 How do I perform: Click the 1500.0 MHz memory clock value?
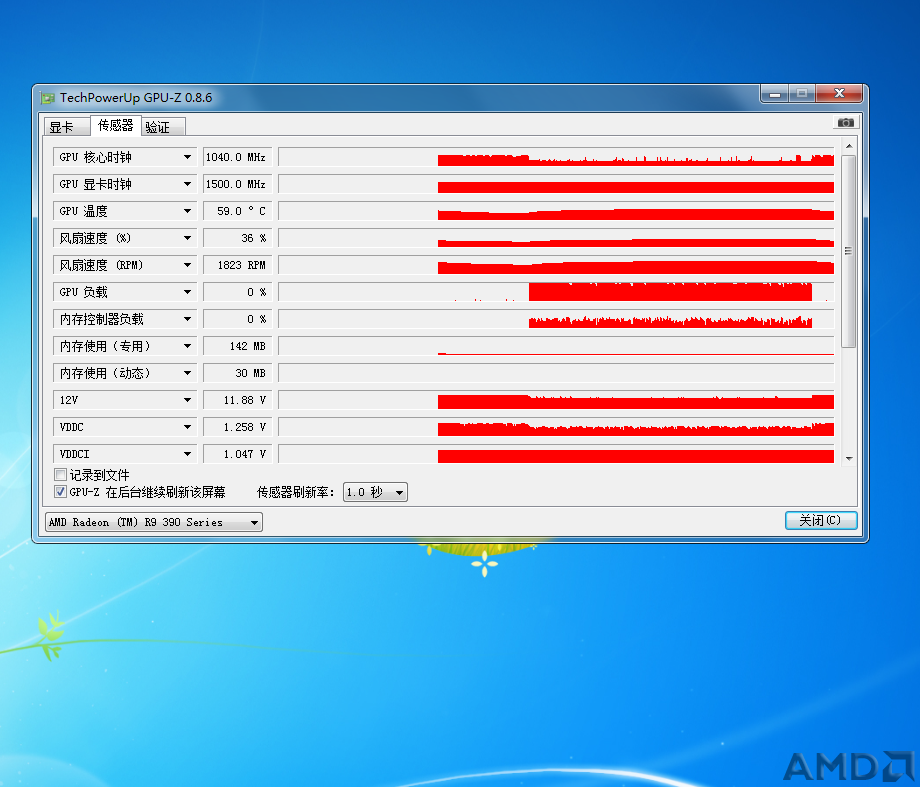(x=238, y=184)
